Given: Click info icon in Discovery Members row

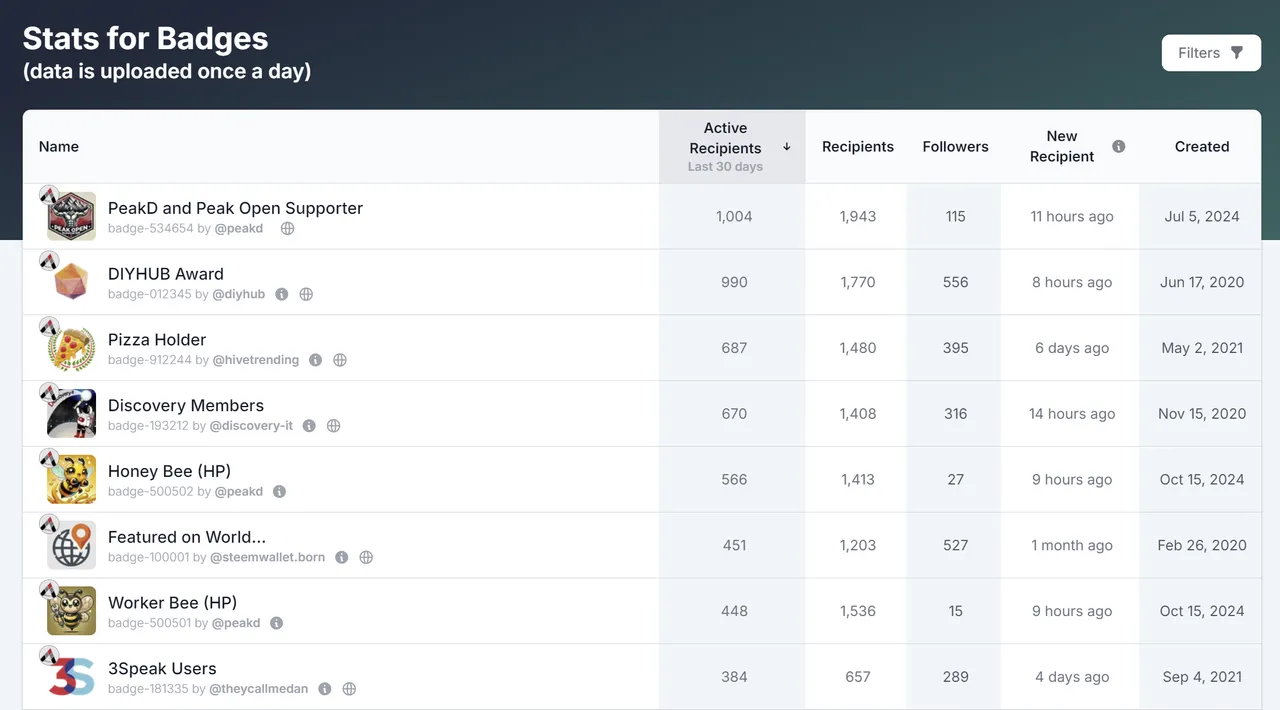Looking at the screenshot, I should click(x=310, y=426).
